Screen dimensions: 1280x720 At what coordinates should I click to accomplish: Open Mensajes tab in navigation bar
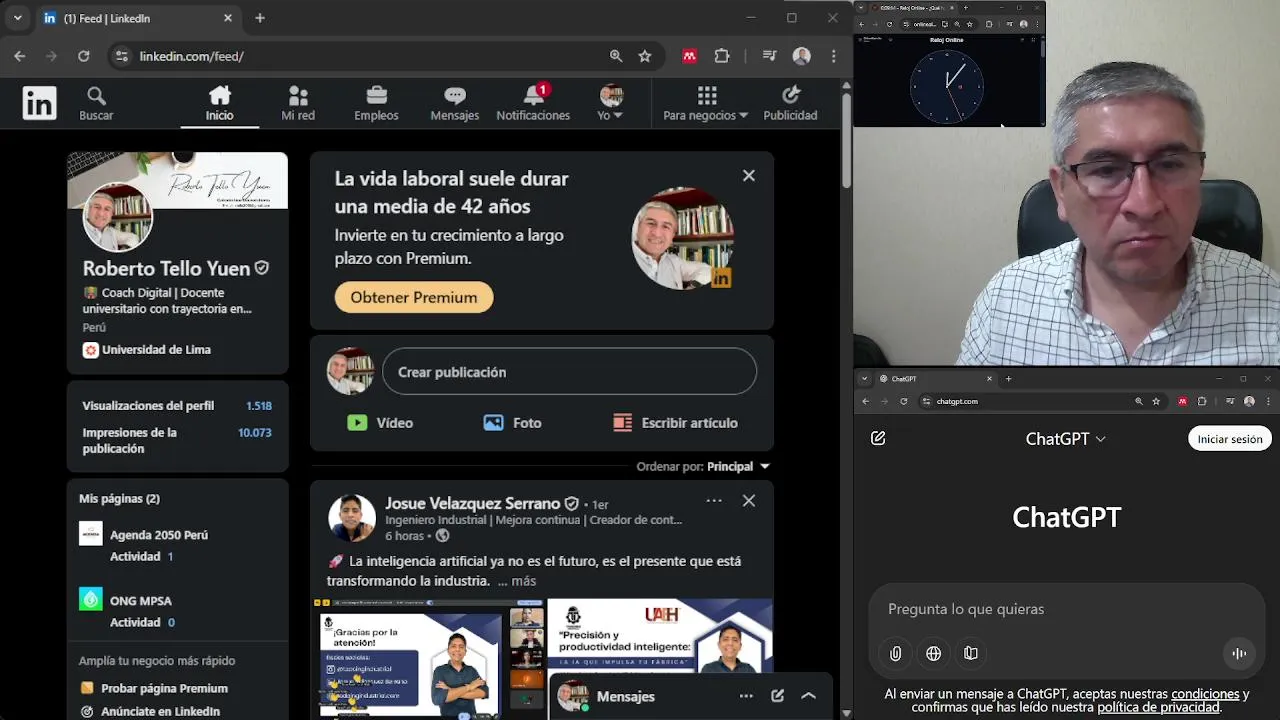click(x=455, y=103)
